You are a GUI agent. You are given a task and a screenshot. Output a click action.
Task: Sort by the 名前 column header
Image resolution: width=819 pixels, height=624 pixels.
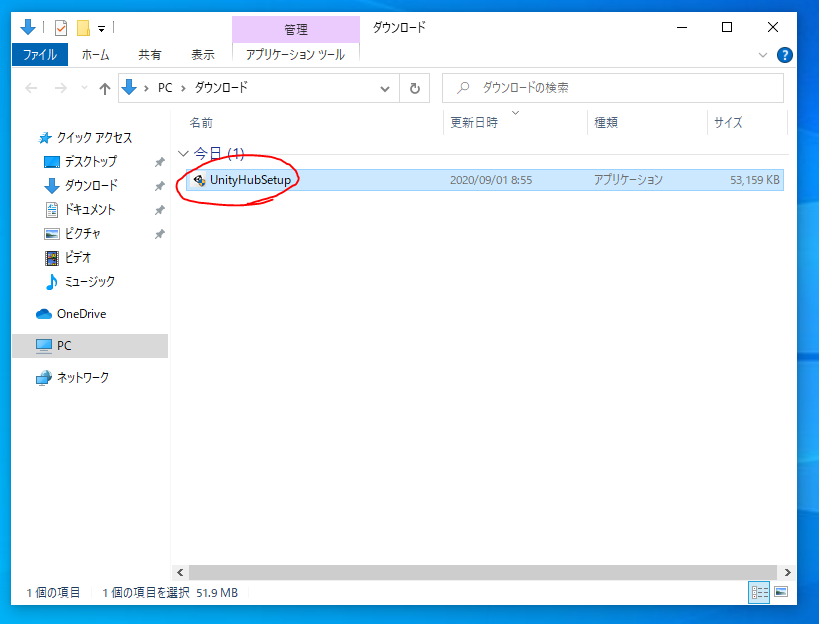(x=201, y=123)
